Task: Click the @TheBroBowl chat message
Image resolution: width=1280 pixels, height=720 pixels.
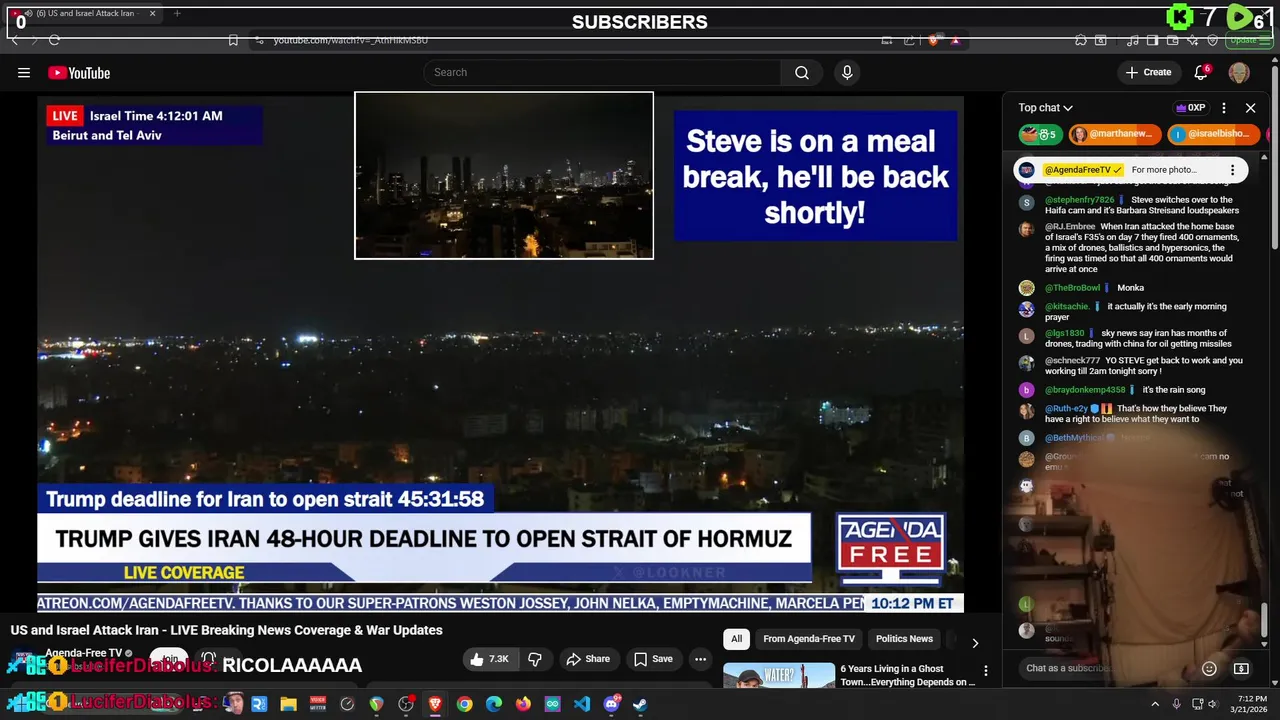Action: click(x=1130, y=288)
